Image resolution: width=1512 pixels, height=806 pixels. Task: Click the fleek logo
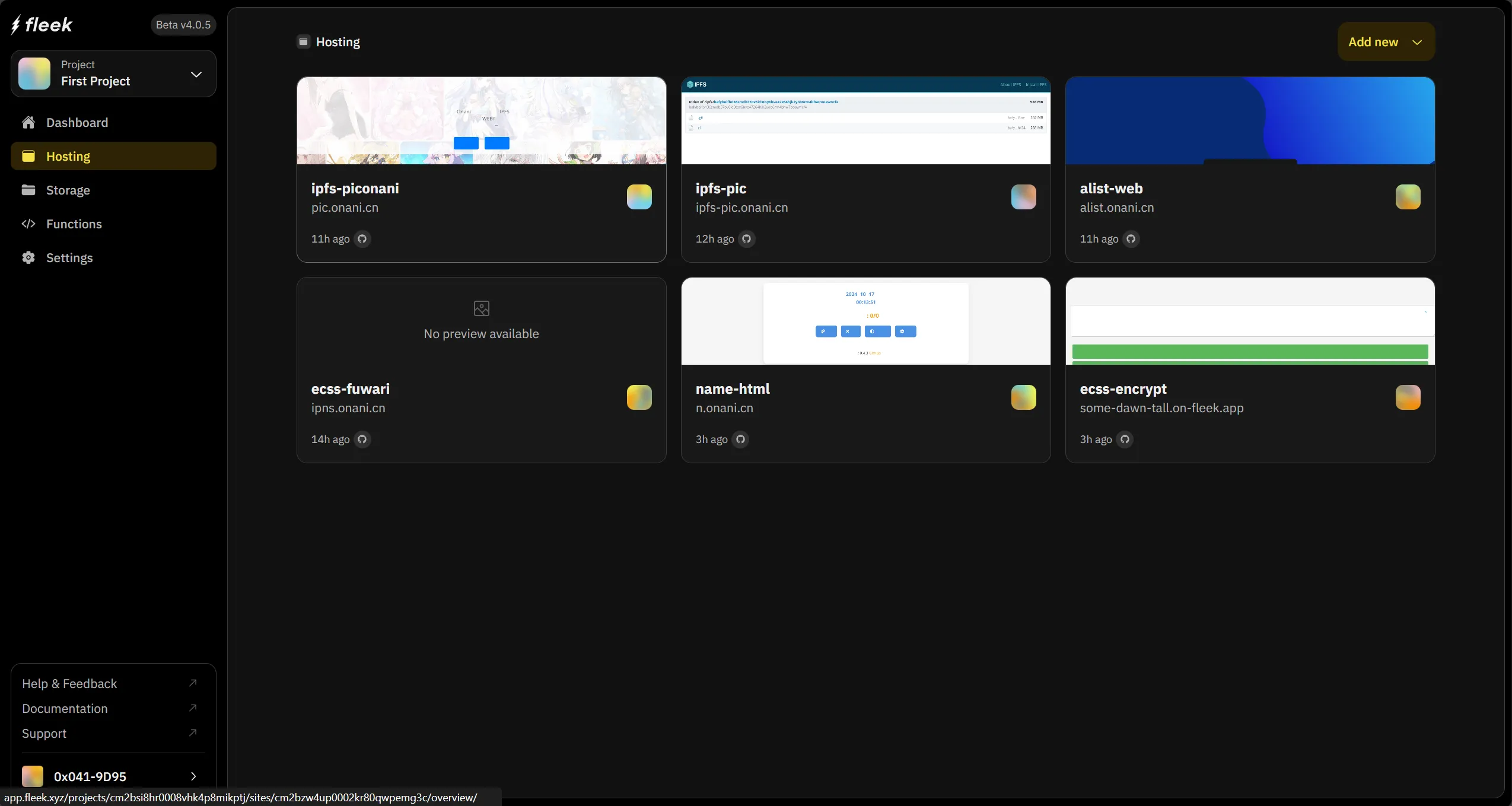42,25
